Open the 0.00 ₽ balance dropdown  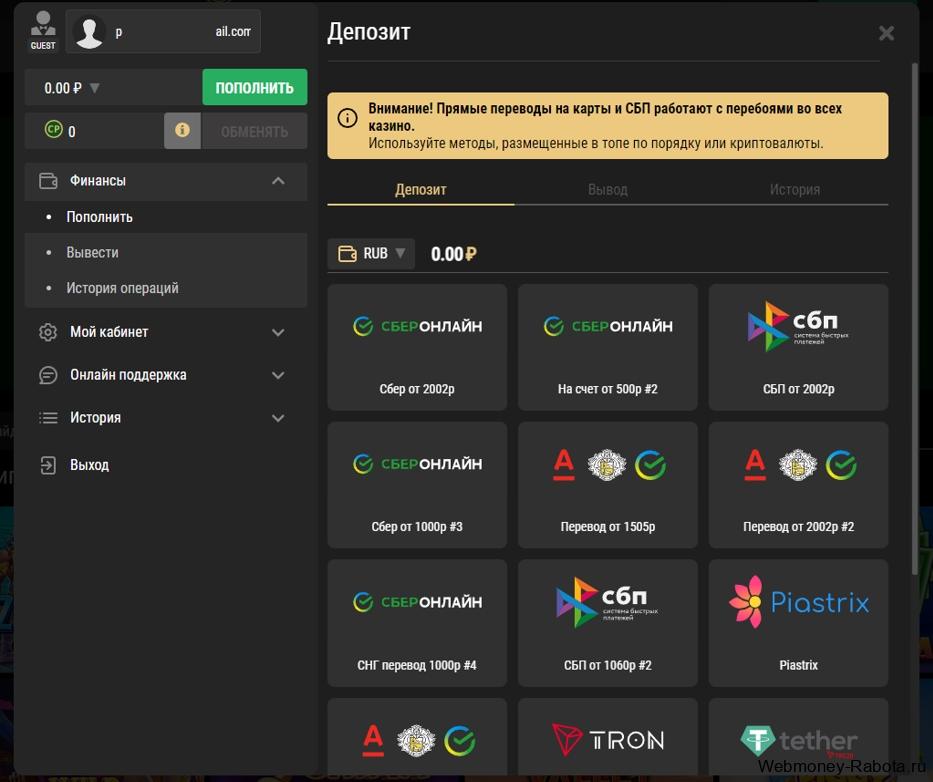[x=95, y=88]
